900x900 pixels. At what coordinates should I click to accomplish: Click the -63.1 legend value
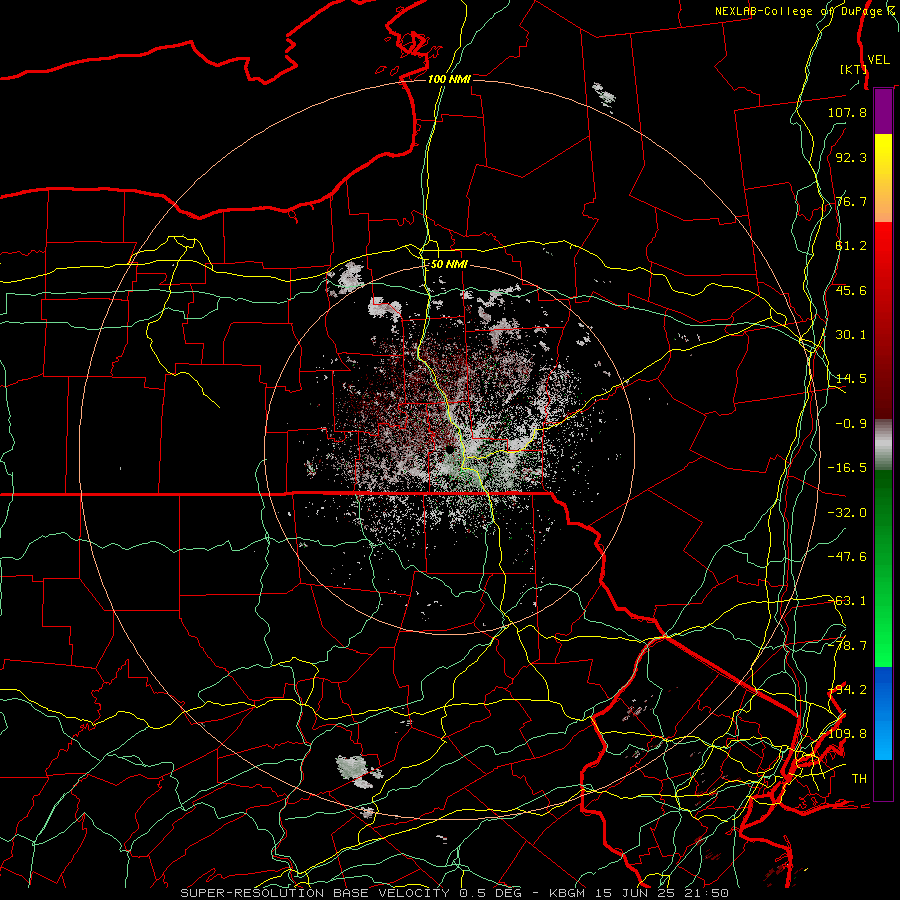pos(847,601)
